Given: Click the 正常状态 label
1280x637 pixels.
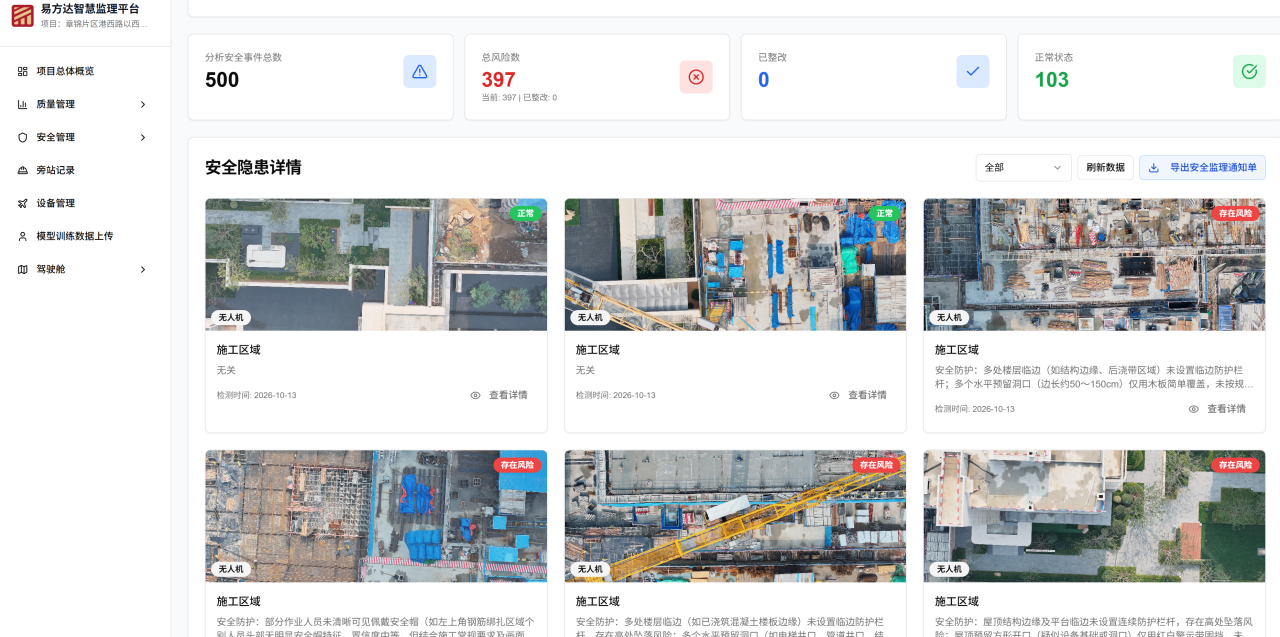Looking at the screenshot, I should coord(1054,57).
